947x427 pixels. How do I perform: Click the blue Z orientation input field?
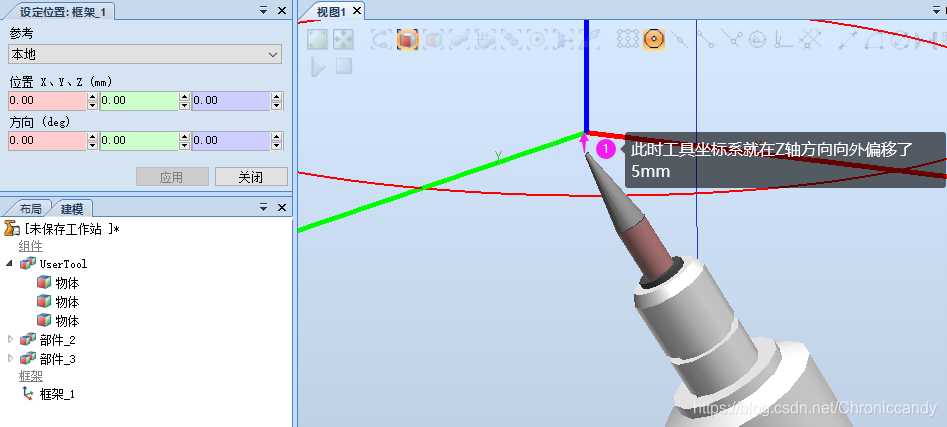231,141
